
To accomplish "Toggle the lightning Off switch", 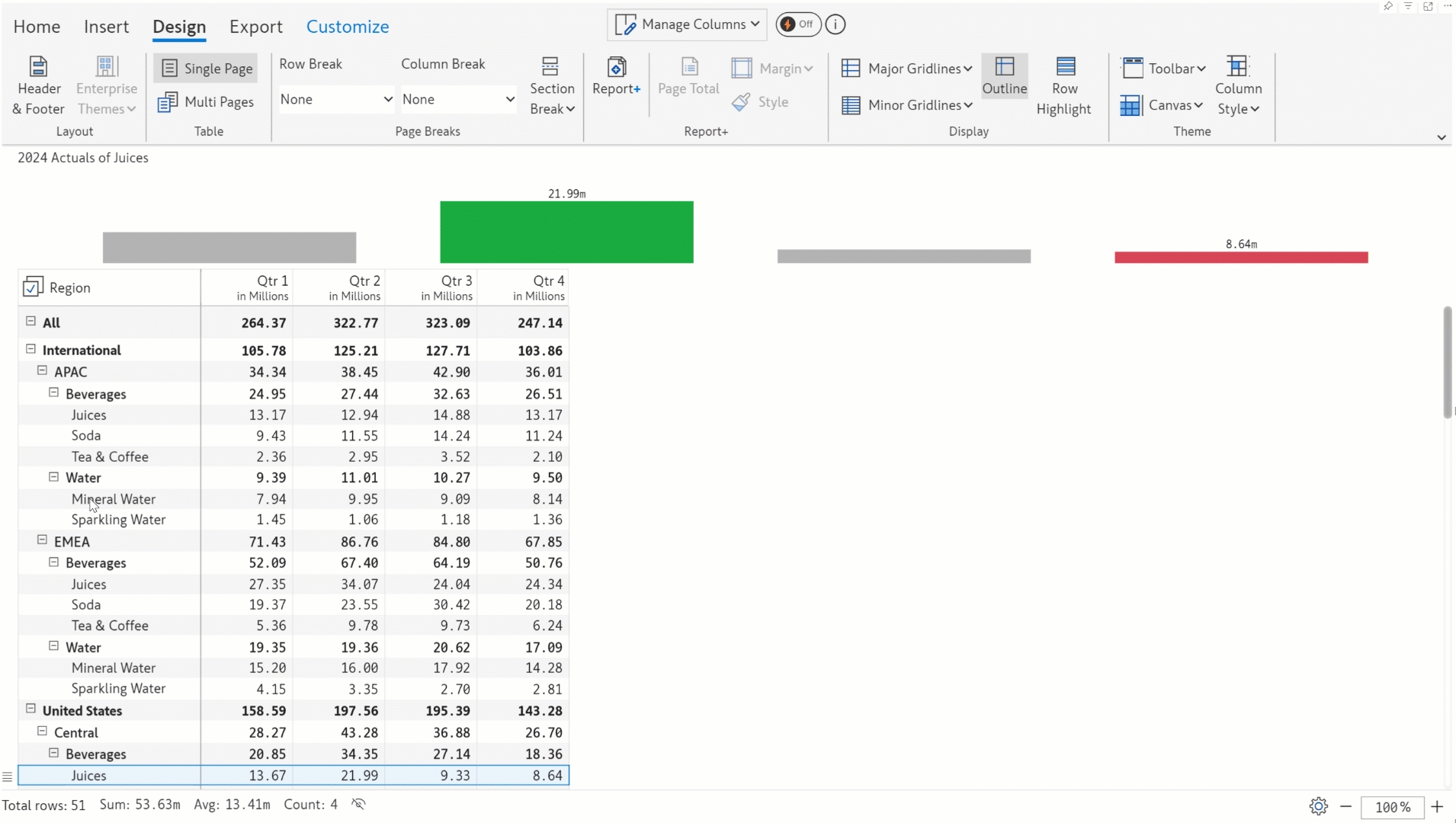I will coord(797,24).
